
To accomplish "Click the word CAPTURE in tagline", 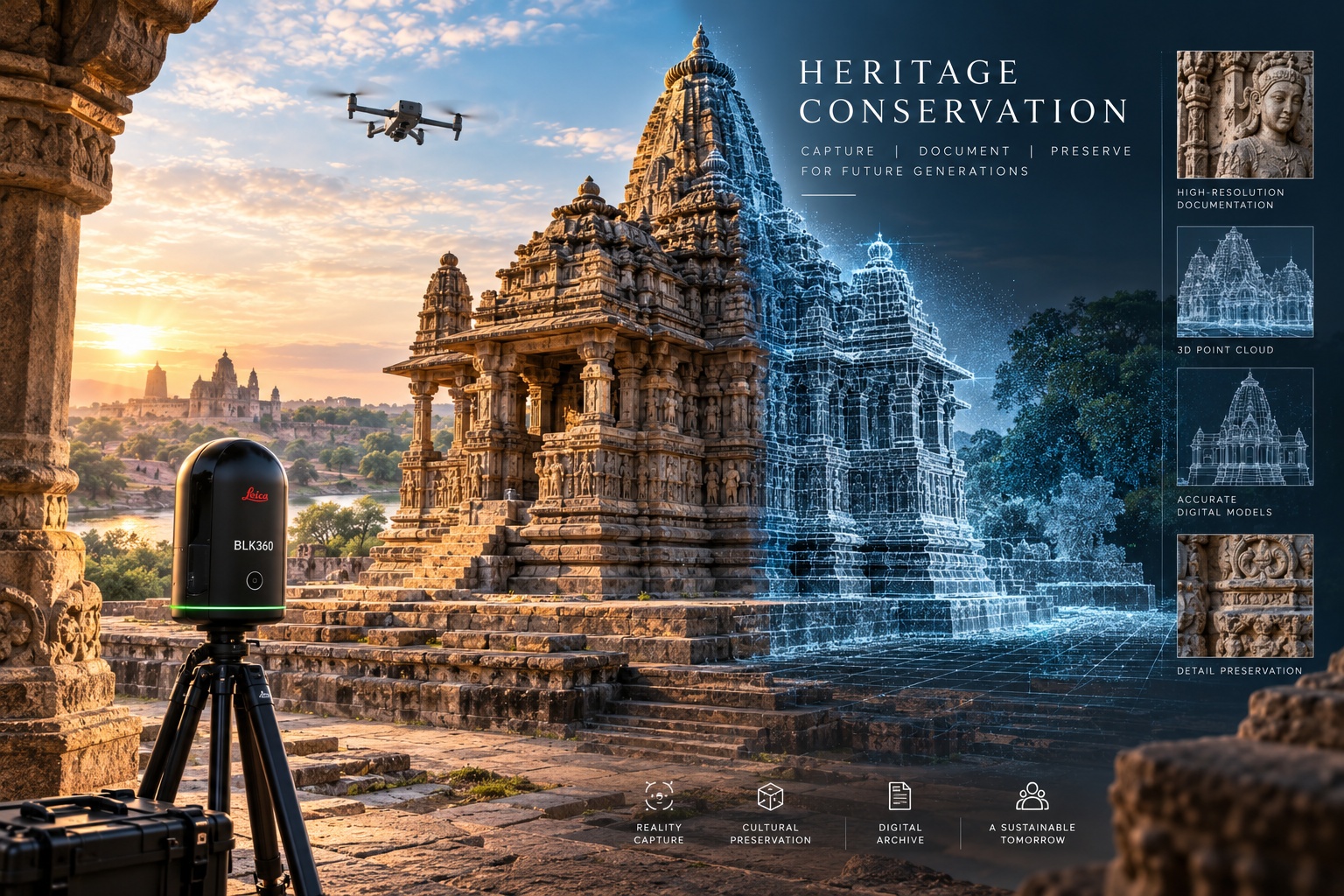I will coord(838,151).
